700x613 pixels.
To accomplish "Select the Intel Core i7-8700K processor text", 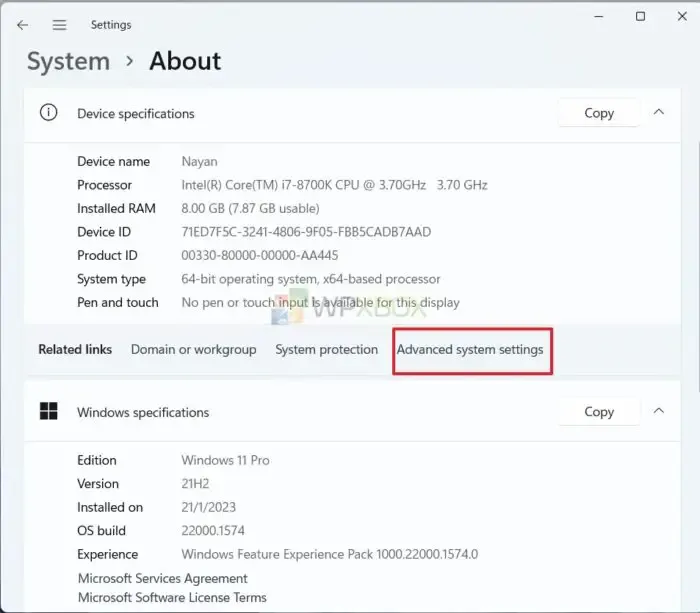I will (x=334, y=185).
